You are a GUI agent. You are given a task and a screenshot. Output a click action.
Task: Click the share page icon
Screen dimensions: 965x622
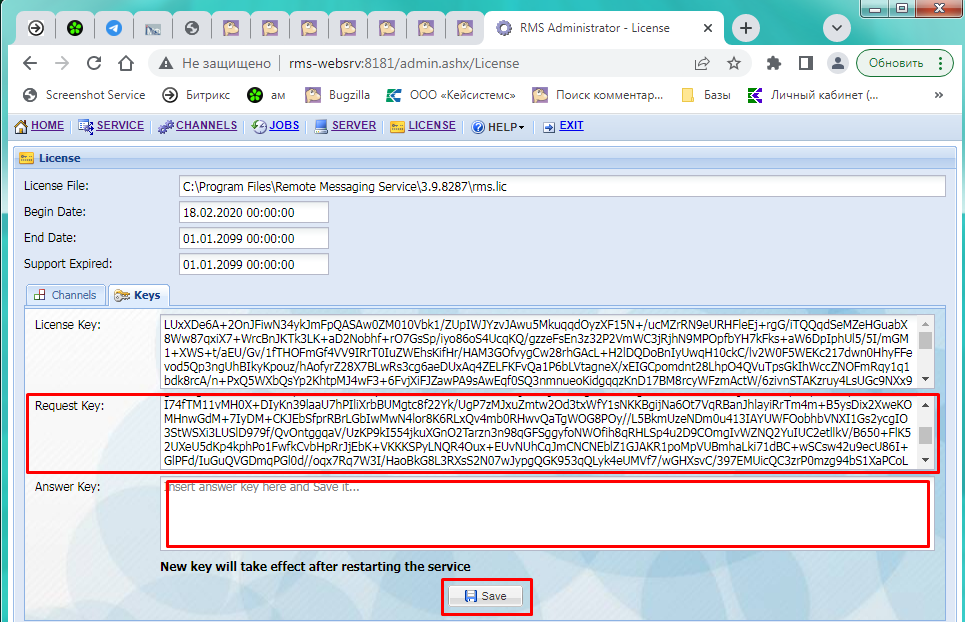[702, 63]
